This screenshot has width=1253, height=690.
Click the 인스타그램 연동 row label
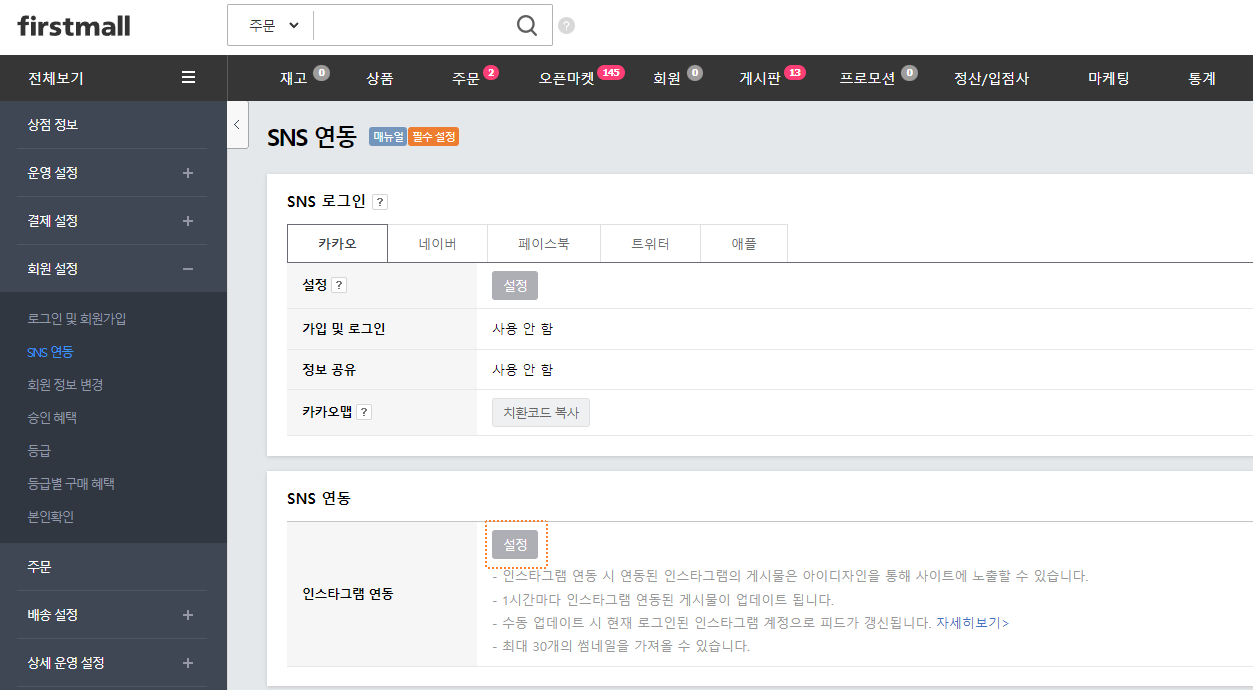point(348,594)
